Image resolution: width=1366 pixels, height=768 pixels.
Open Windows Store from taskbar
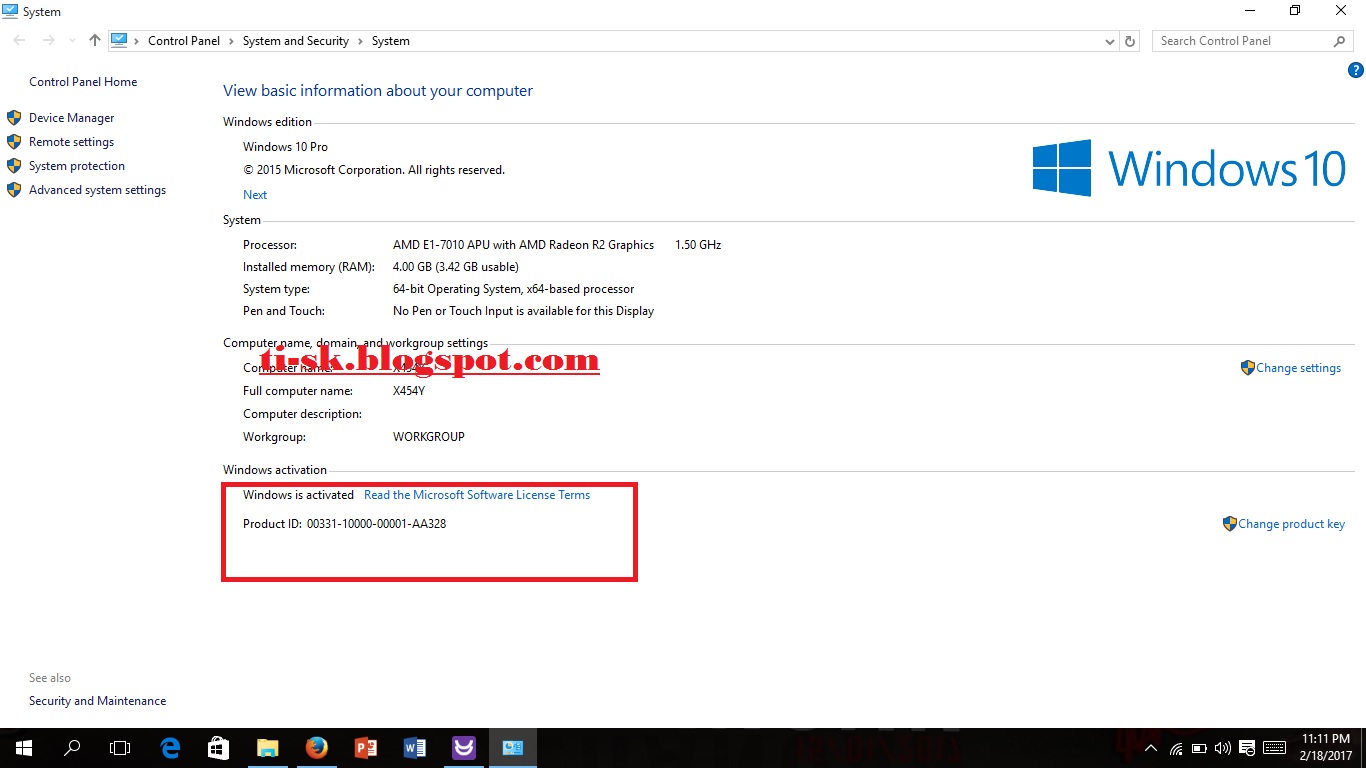(x=218, y=748)
